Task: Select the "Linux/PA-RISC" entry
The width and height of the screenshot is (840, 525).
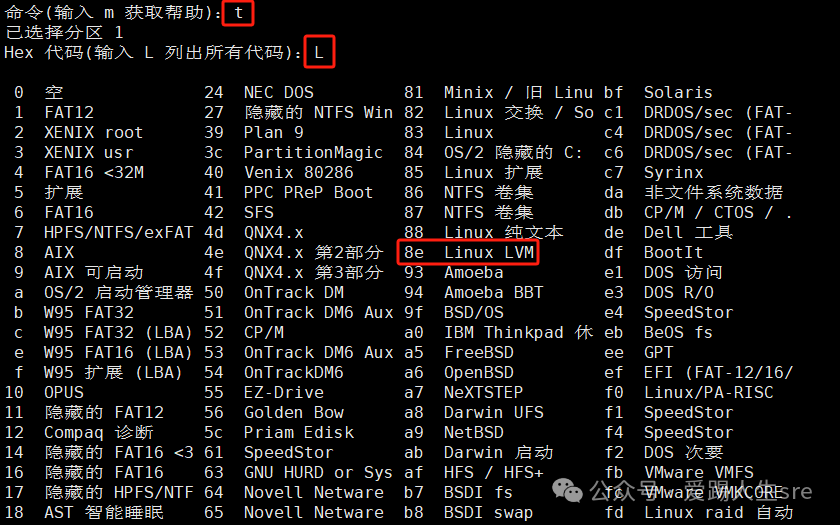Action: pos(708,393)
